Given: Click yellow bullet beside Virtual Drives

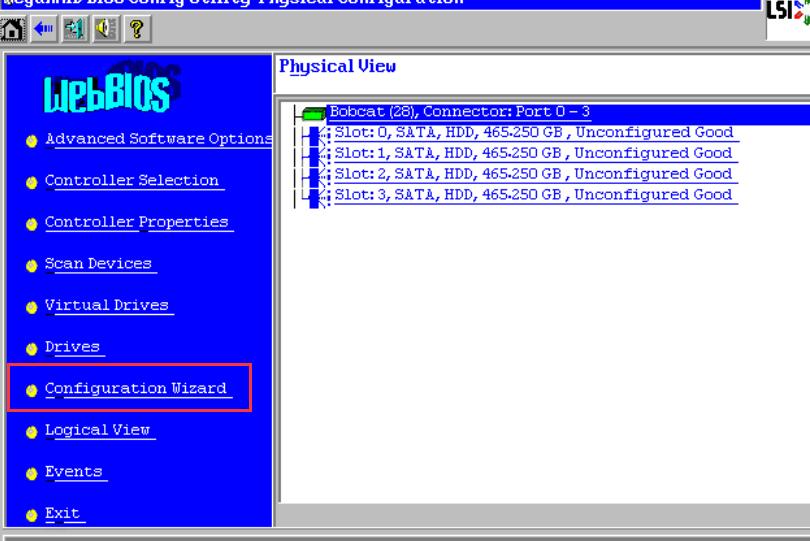Looking at the screenshot, I should (x=32, y=307).
